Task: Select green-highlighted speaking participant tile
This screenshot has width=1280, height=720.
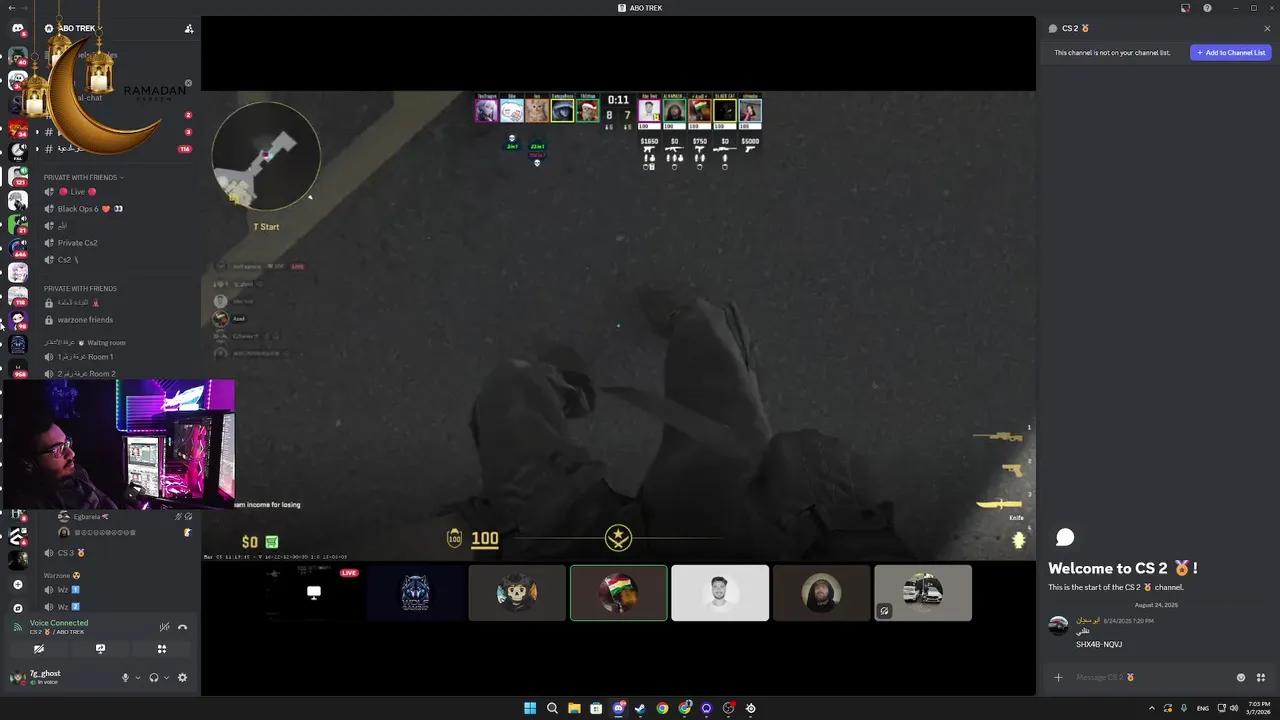Action: click(x=619, y=593)
